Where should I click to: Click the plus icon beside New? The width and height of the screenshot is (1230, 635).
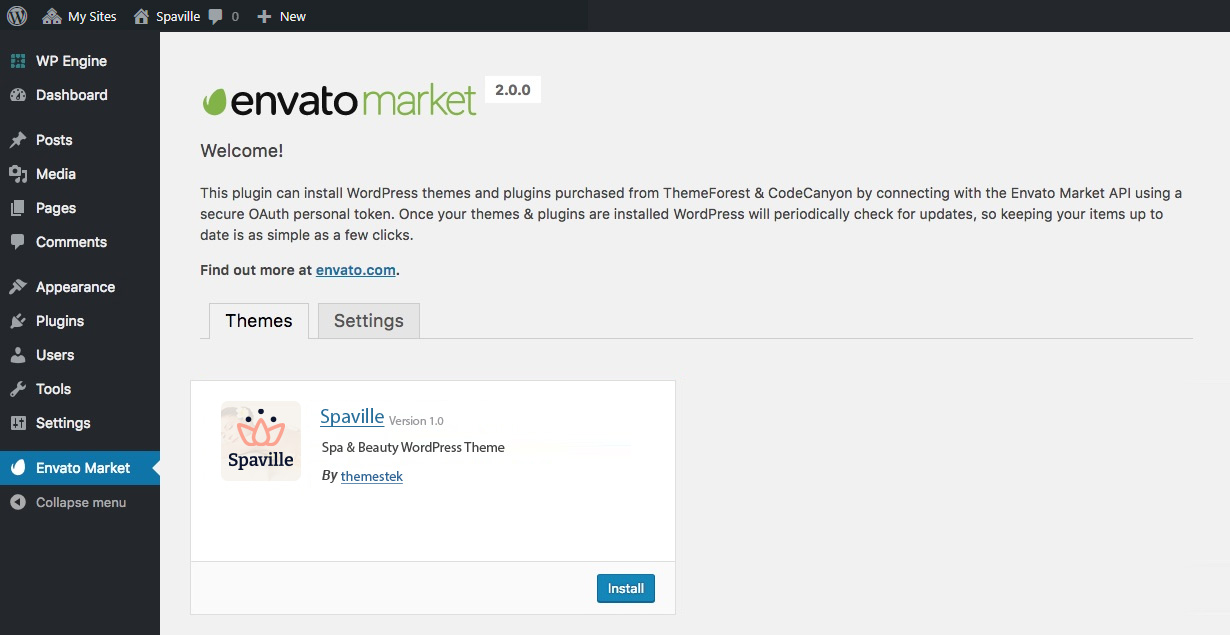[x=264, y=16]
